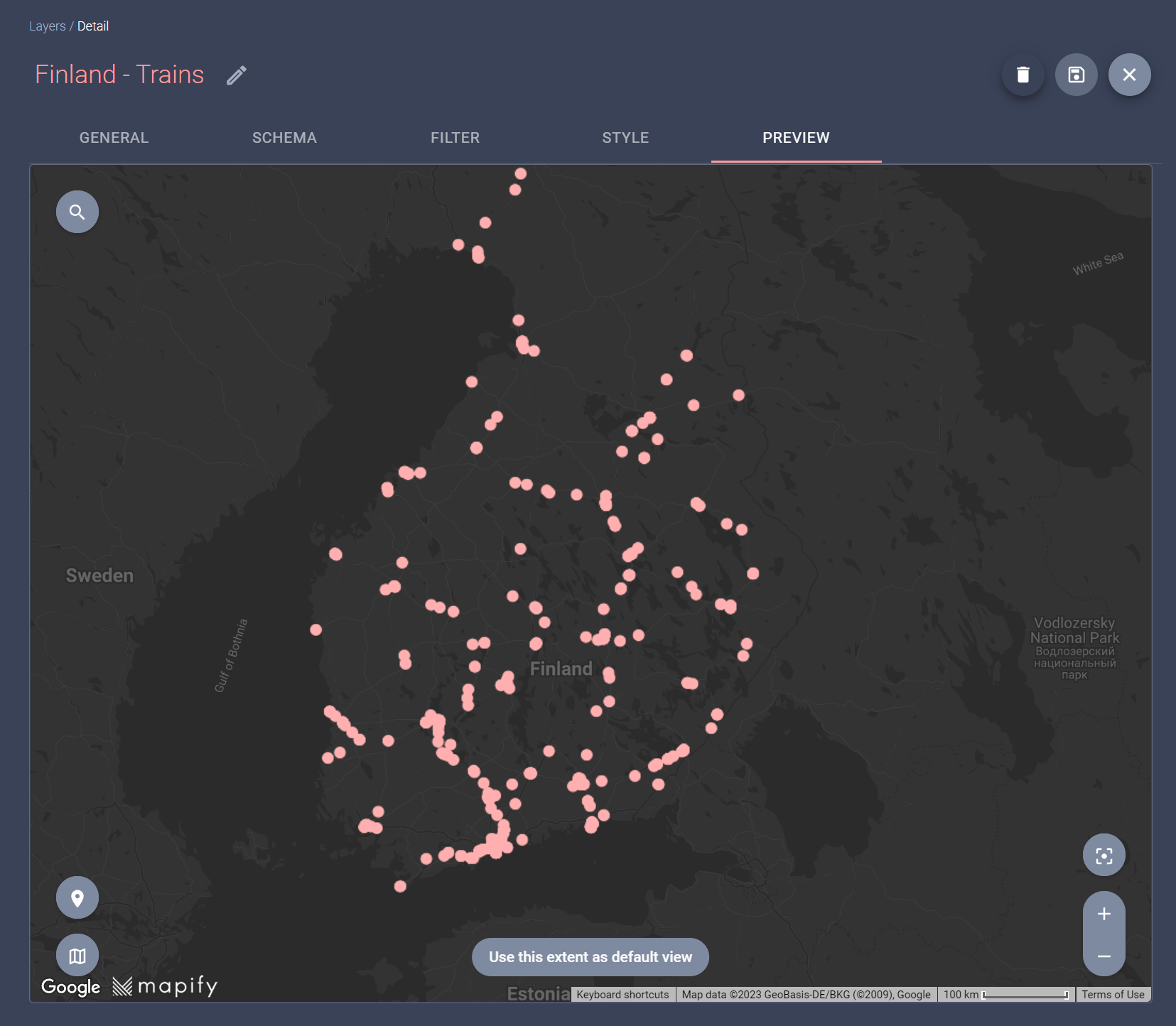Open the Terms of Use link
This screenshot has height=1026, width=1176.
pos(1113,994)
